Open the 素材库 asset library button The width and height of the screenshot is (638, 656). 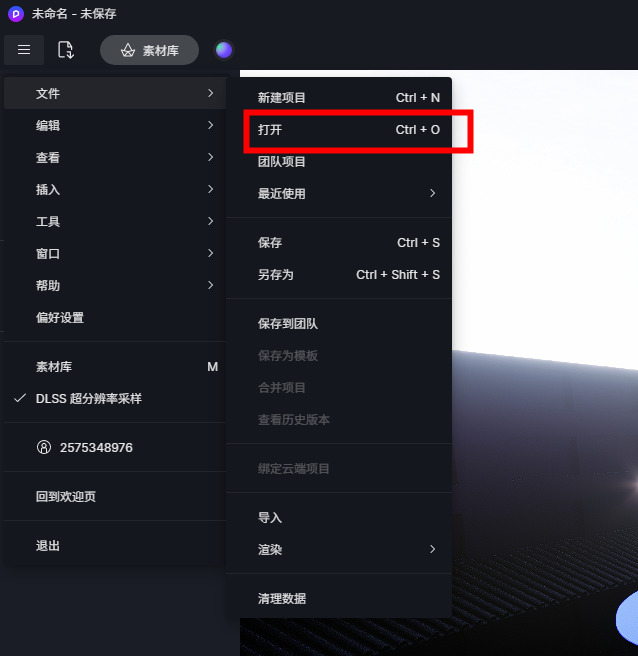click(x=149, y=50)
